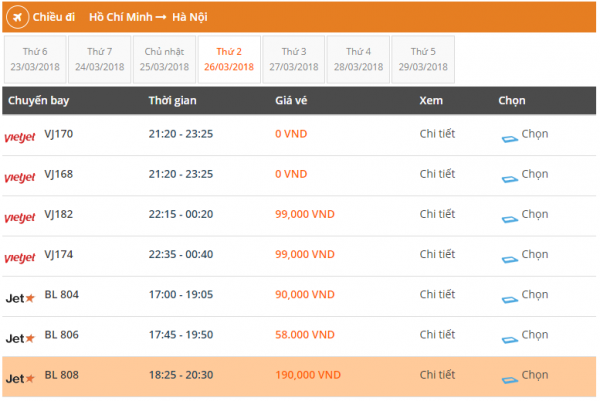Screen dimensions: 600x401
Task: Open Chi tiết for flight VJ182
Action: (x=437, y=214)
